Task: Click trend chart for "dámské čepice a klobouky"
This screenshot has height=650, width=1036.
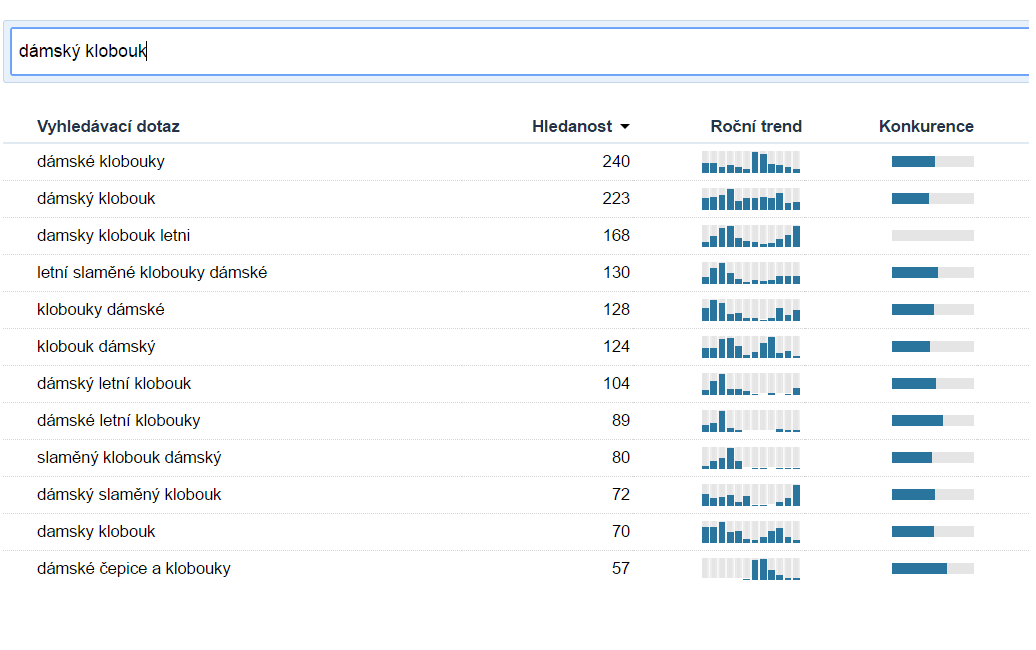Action: click(750, 569)
